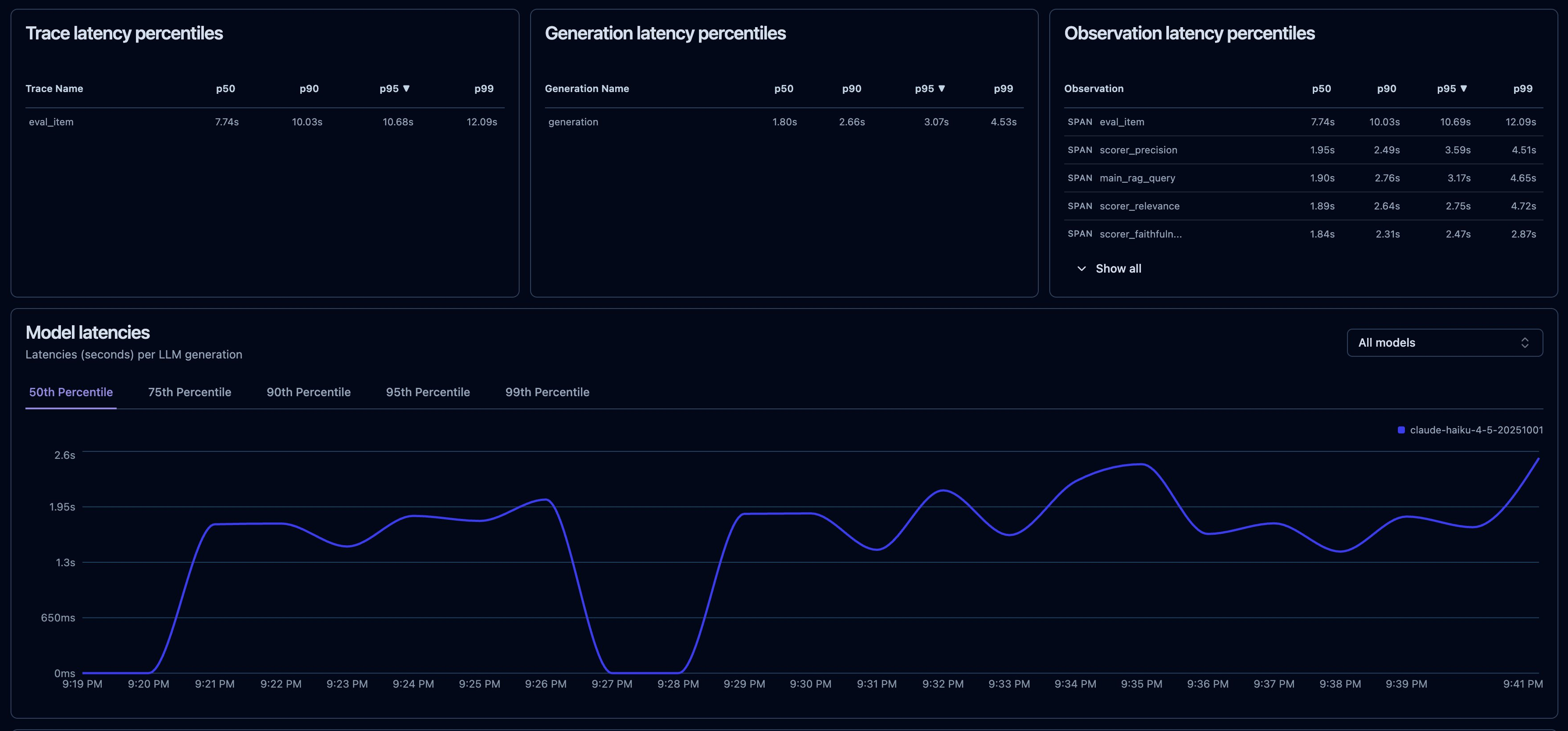
Task: Click the 4.72s p99 value for scorer_relevance
Action: point(1523,206)
